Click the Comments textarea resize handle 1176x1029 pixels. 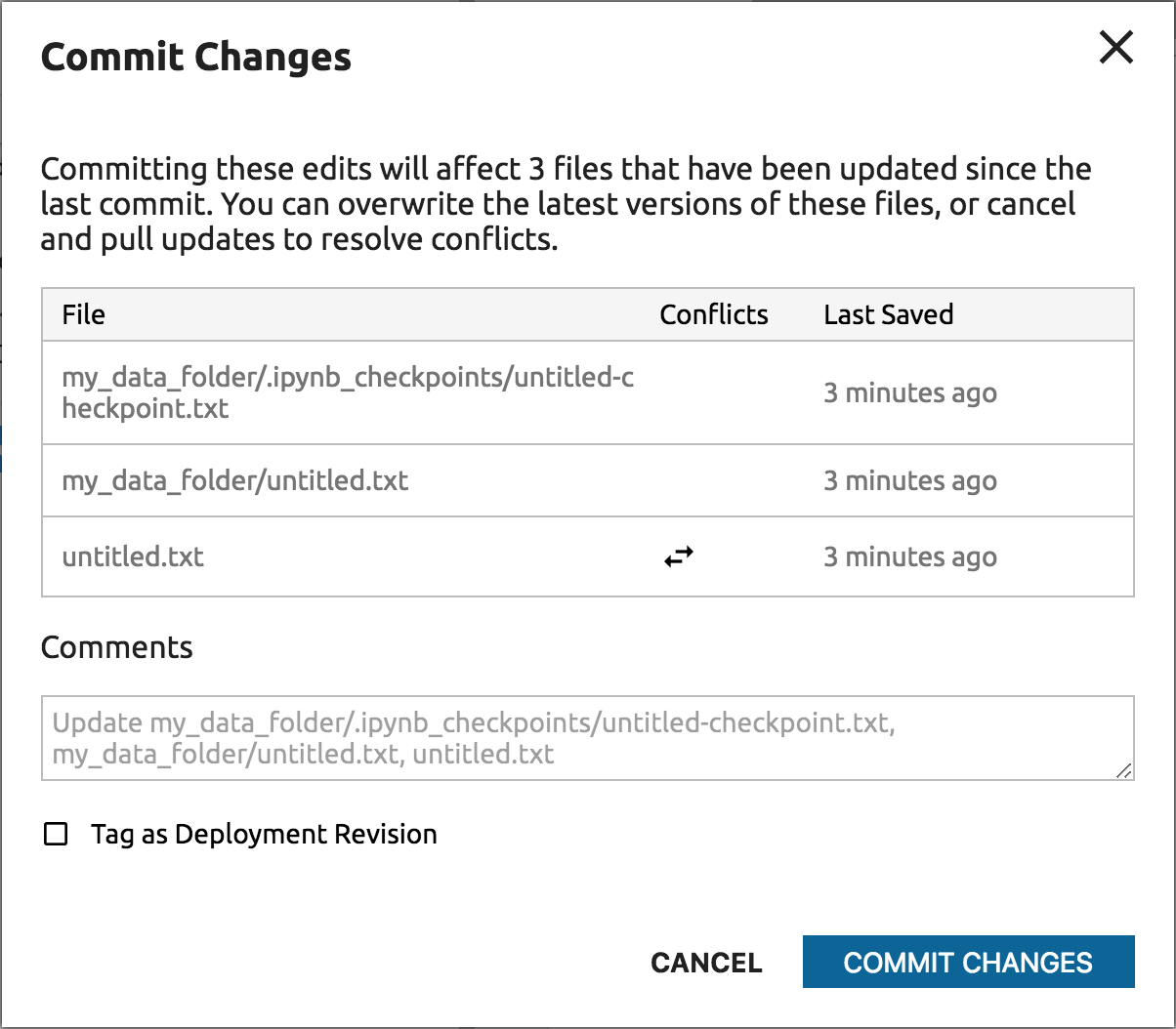pyautogui.click(x=1123, y=770)
